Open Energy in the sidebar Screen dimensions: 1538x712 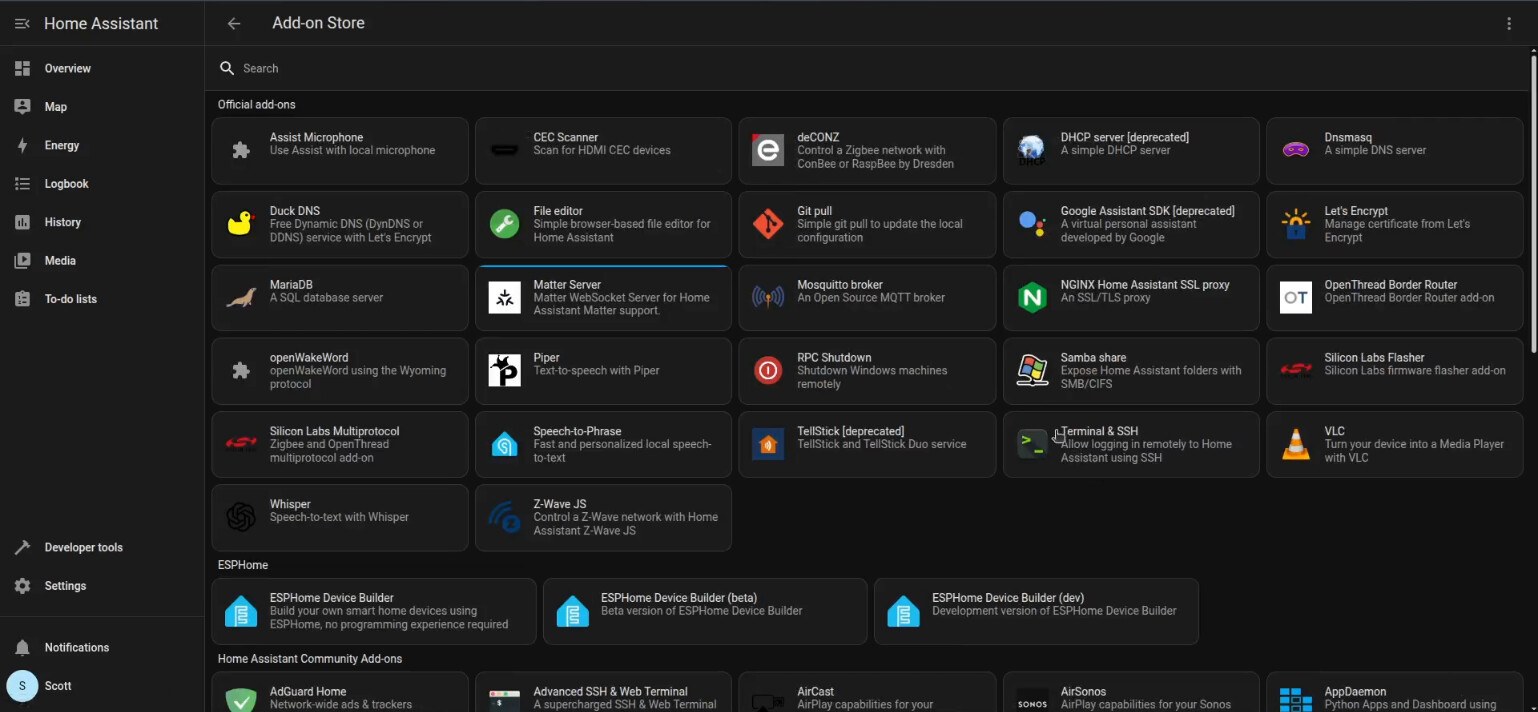coord(102,146)
